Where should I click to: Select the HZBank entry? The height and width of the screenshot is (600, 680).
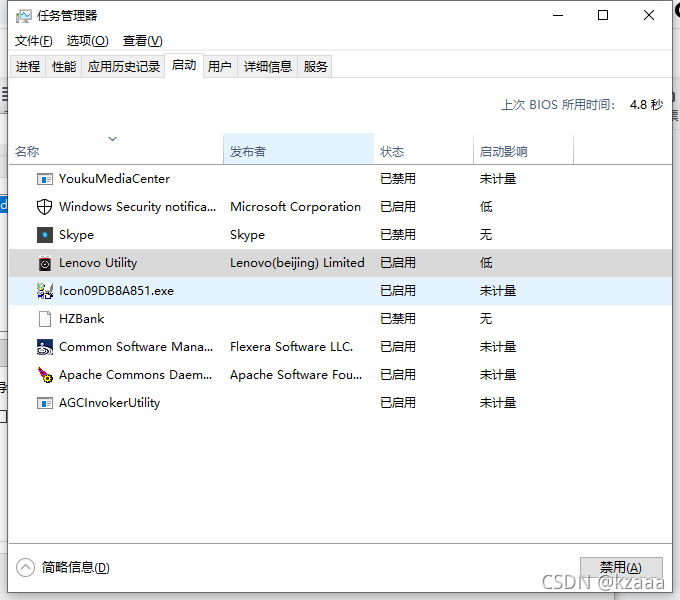tap(82, 319)
